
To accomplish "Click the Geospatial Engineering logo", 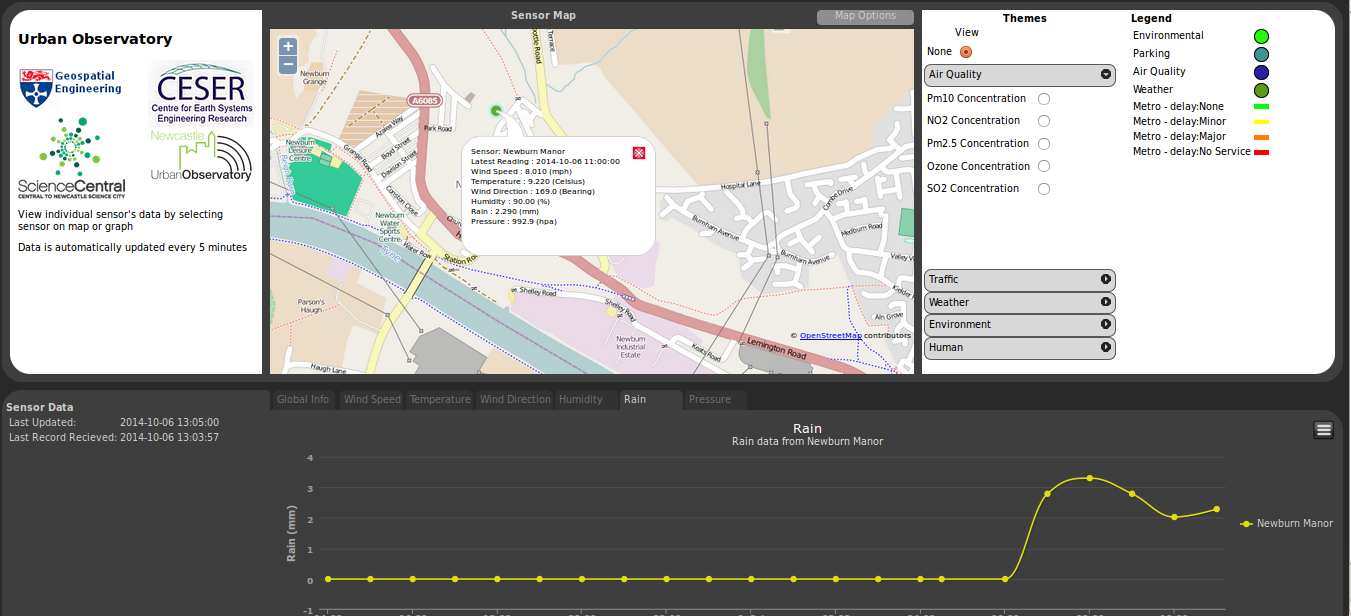I will click(x=71, y=89).
